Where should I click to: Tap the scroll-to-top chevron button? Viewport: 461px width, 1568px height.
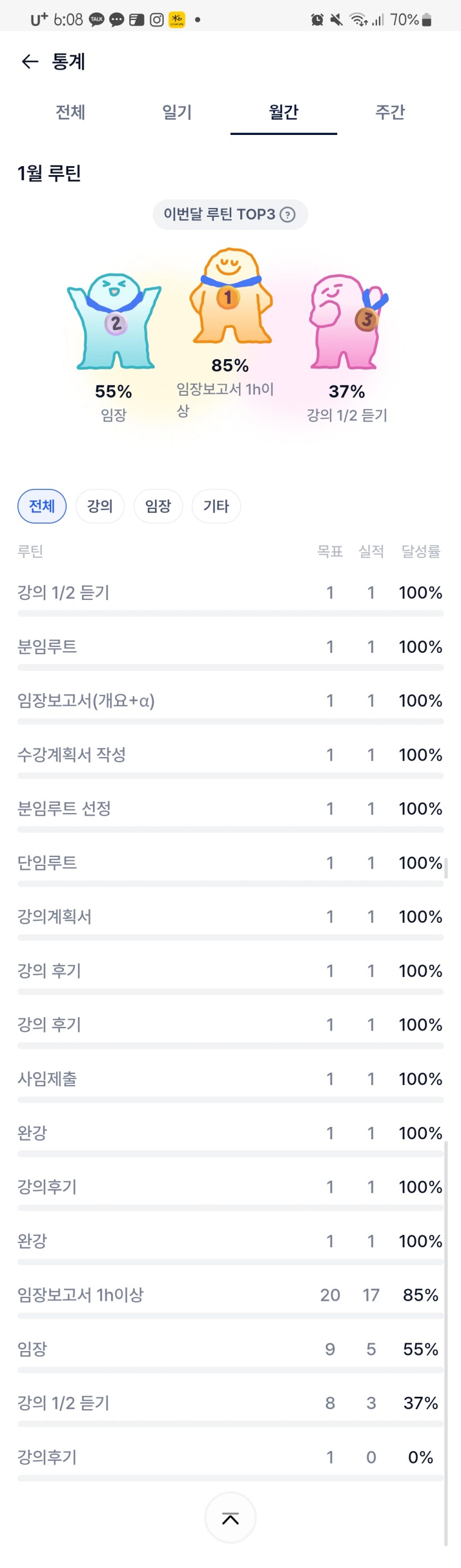(x=230, y=1518)
